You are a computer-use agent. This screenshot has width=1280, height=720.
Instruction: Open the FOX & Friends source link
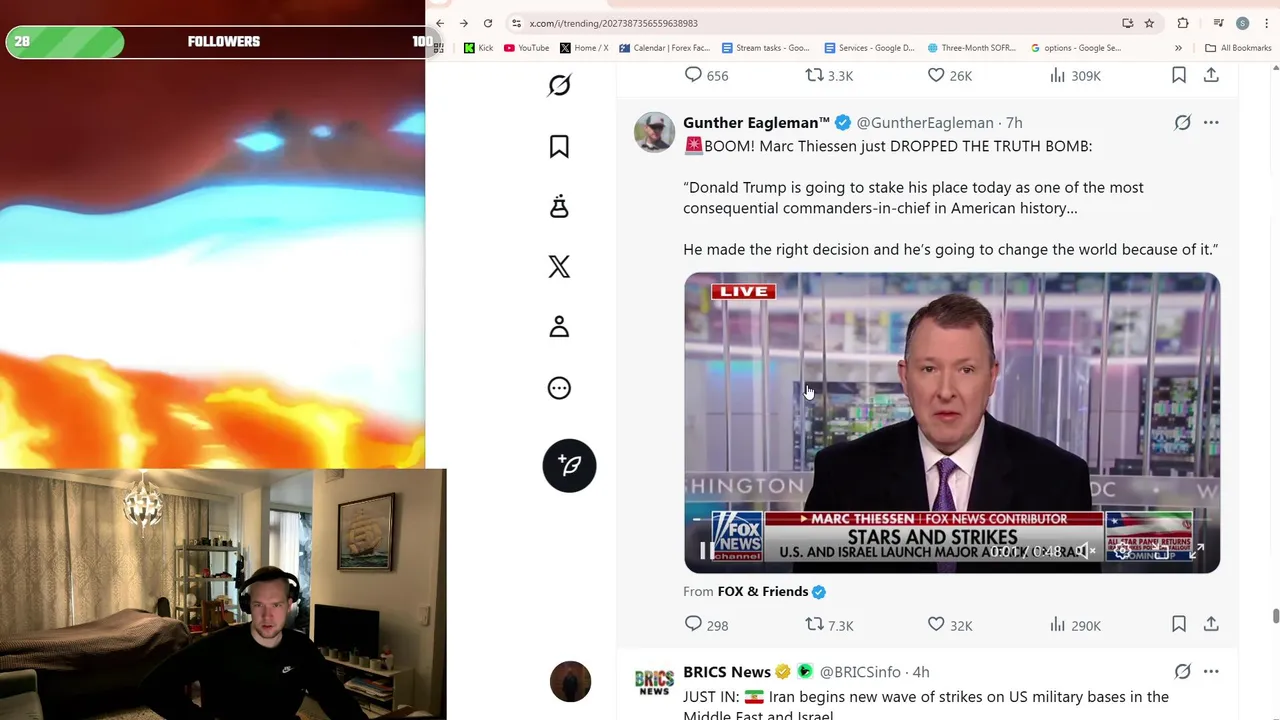762,591
